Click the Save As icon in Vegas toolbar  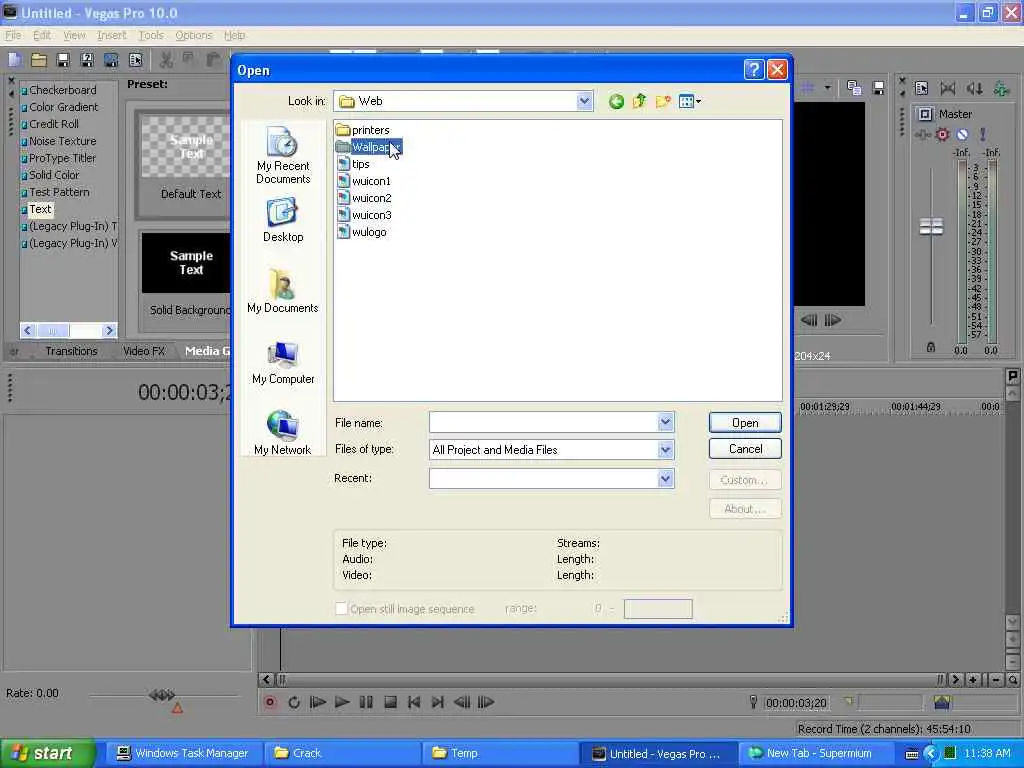pos(87,60)
